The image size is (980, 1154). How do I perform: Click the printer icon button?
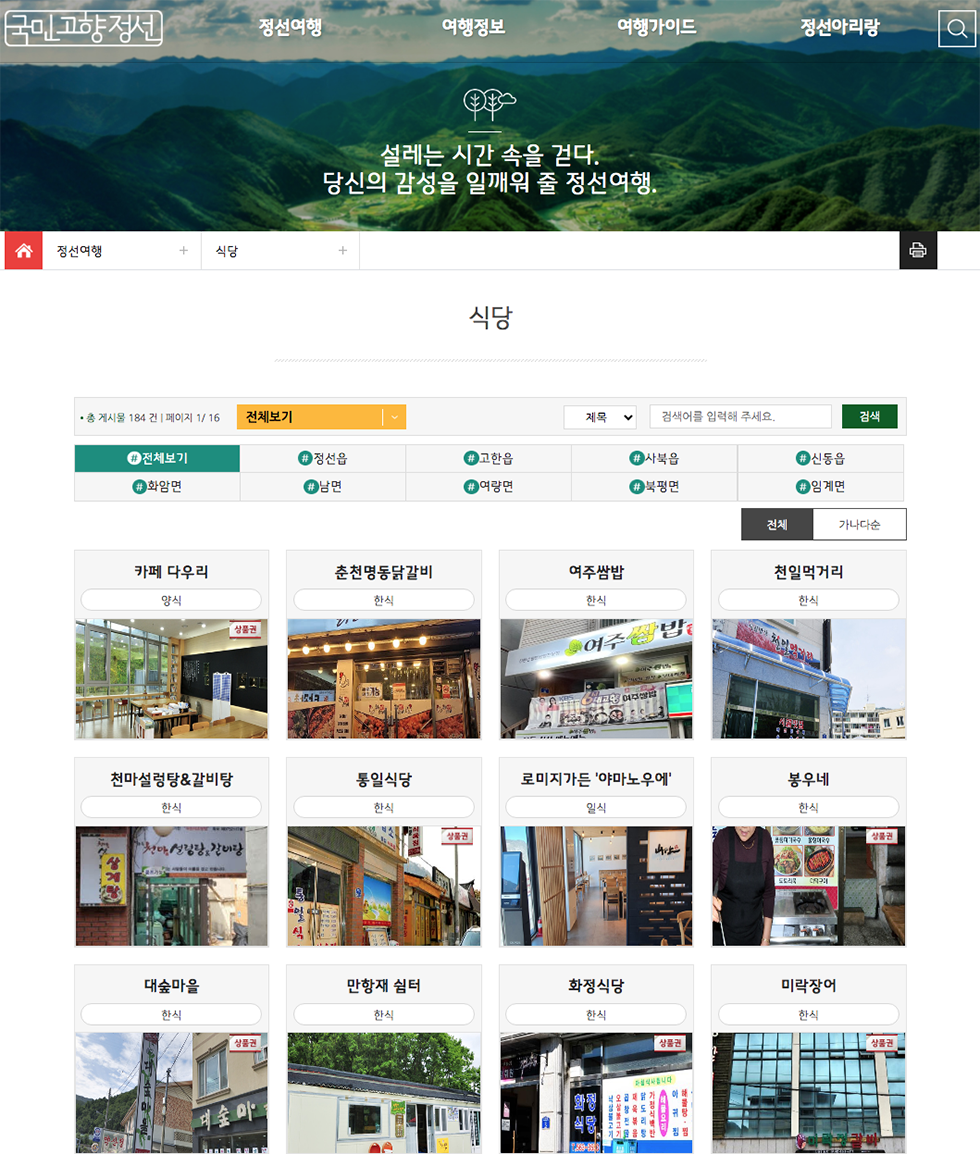(x=918, y=251)
